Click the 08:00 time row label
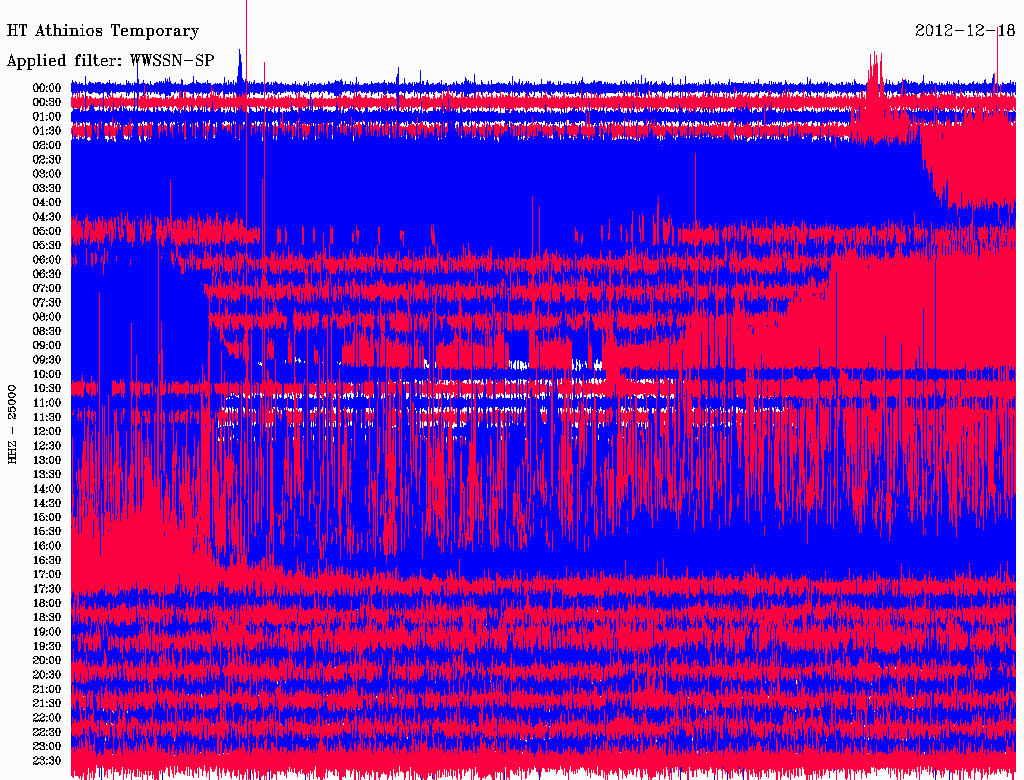The image size is (1024, 780). (47, 317)
